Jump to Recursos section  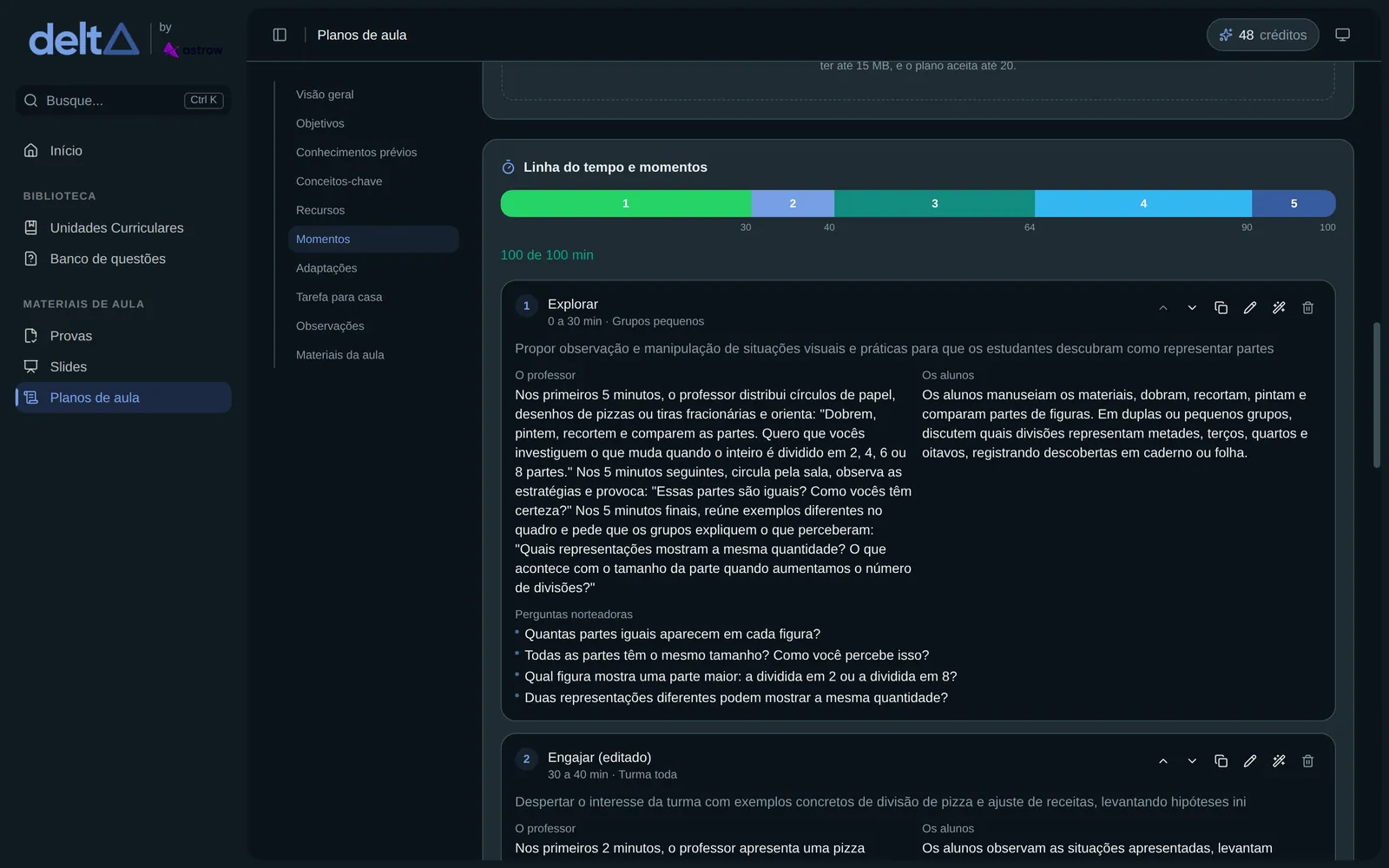point(373,210)
